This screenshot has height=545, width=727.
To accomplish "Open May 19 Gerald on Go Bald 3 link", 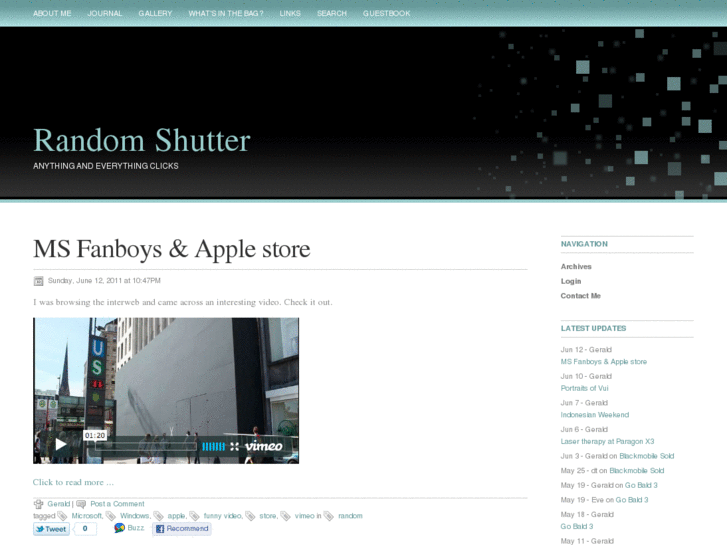I will (x=641, y=485).
